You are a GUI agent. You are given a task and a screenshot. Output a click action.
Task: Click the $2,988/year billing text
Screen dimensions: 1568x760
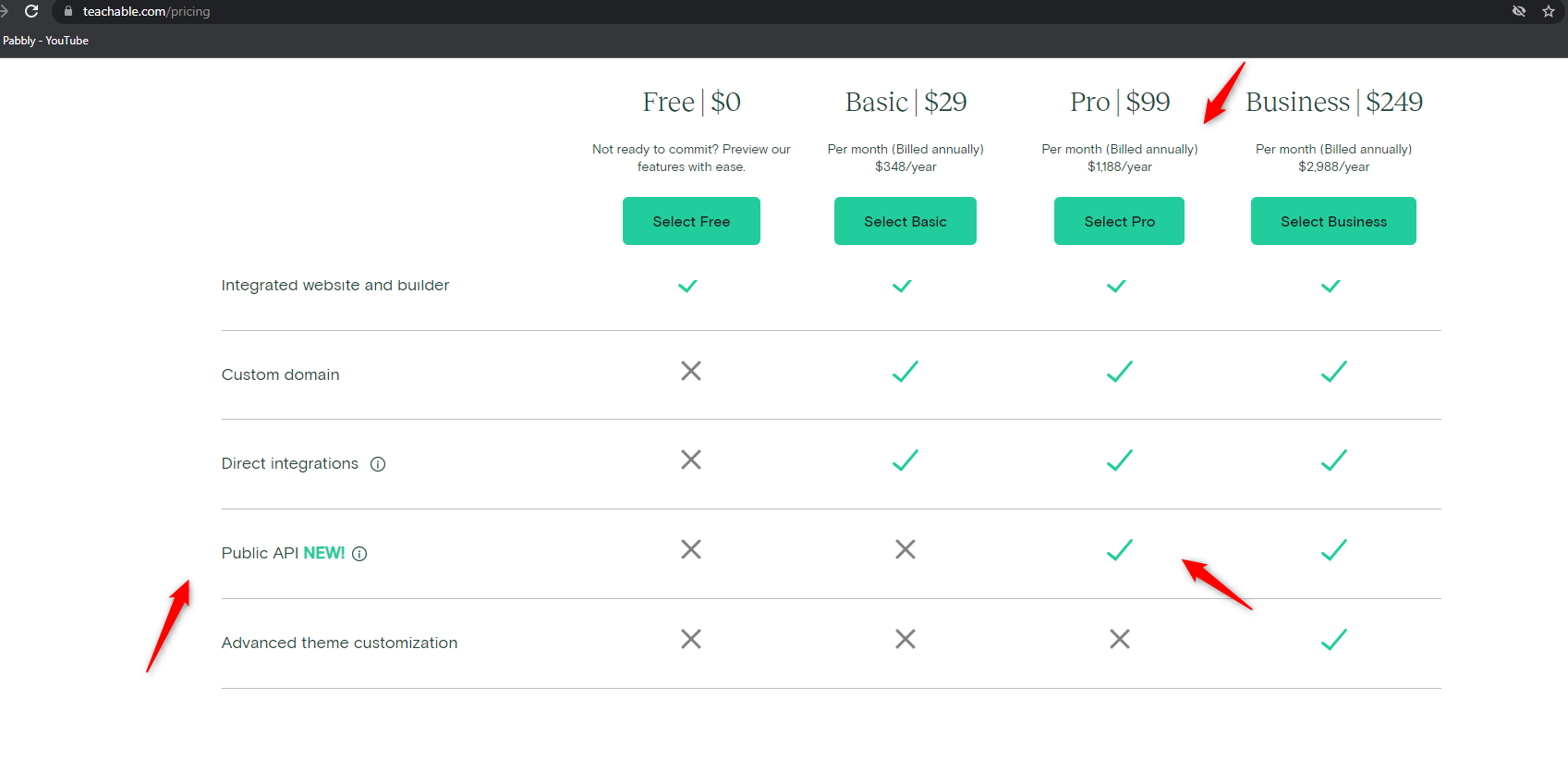[x=1334, y=167]
